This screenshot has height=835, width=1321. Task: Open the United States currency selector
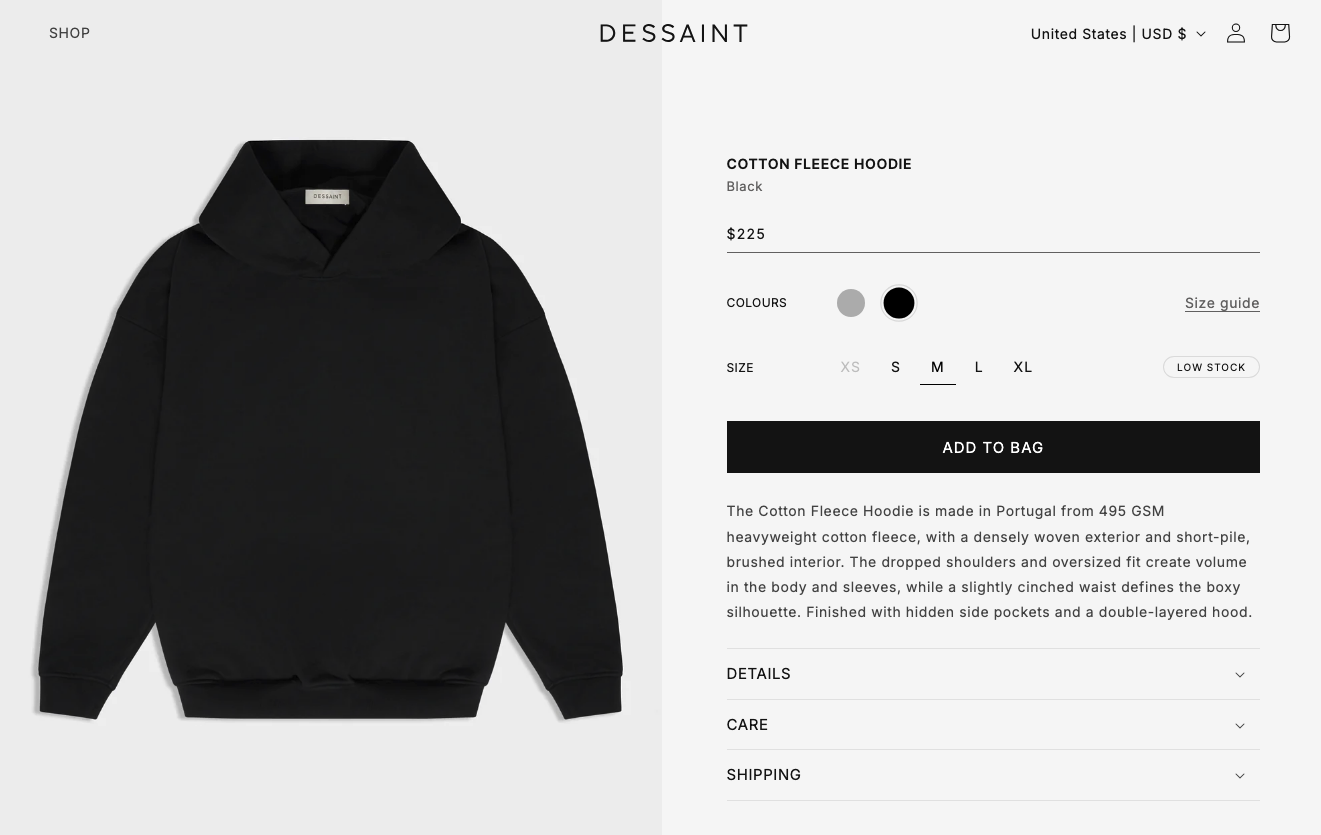click(x=1117, y=33)
